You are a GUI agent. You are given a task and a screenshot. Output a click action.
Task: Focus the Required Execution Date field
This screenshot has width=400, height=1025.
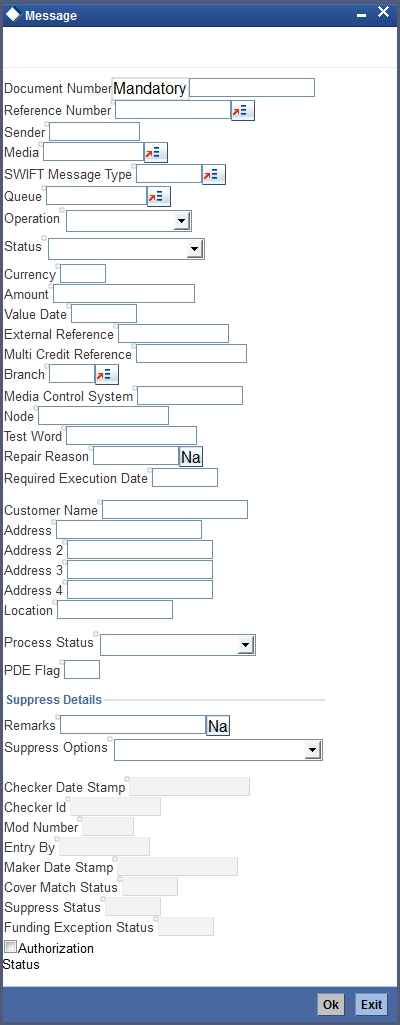(185, 478)
